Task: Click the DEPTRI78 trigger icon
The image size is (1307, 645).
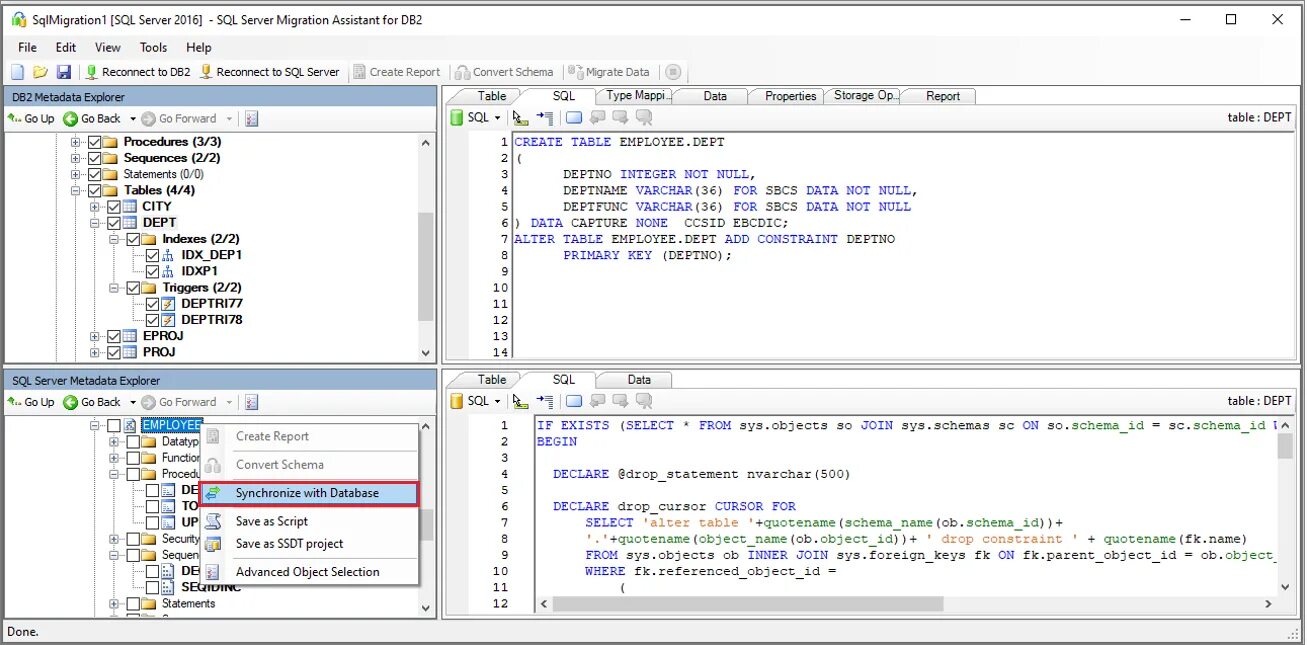Action: (x=168, y=320)
